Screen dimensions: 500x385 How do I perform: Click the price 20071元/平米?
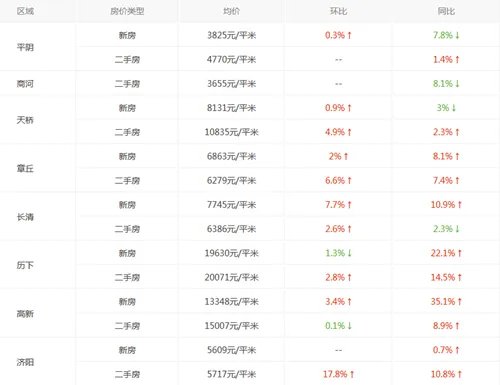[x=231, y=277]
